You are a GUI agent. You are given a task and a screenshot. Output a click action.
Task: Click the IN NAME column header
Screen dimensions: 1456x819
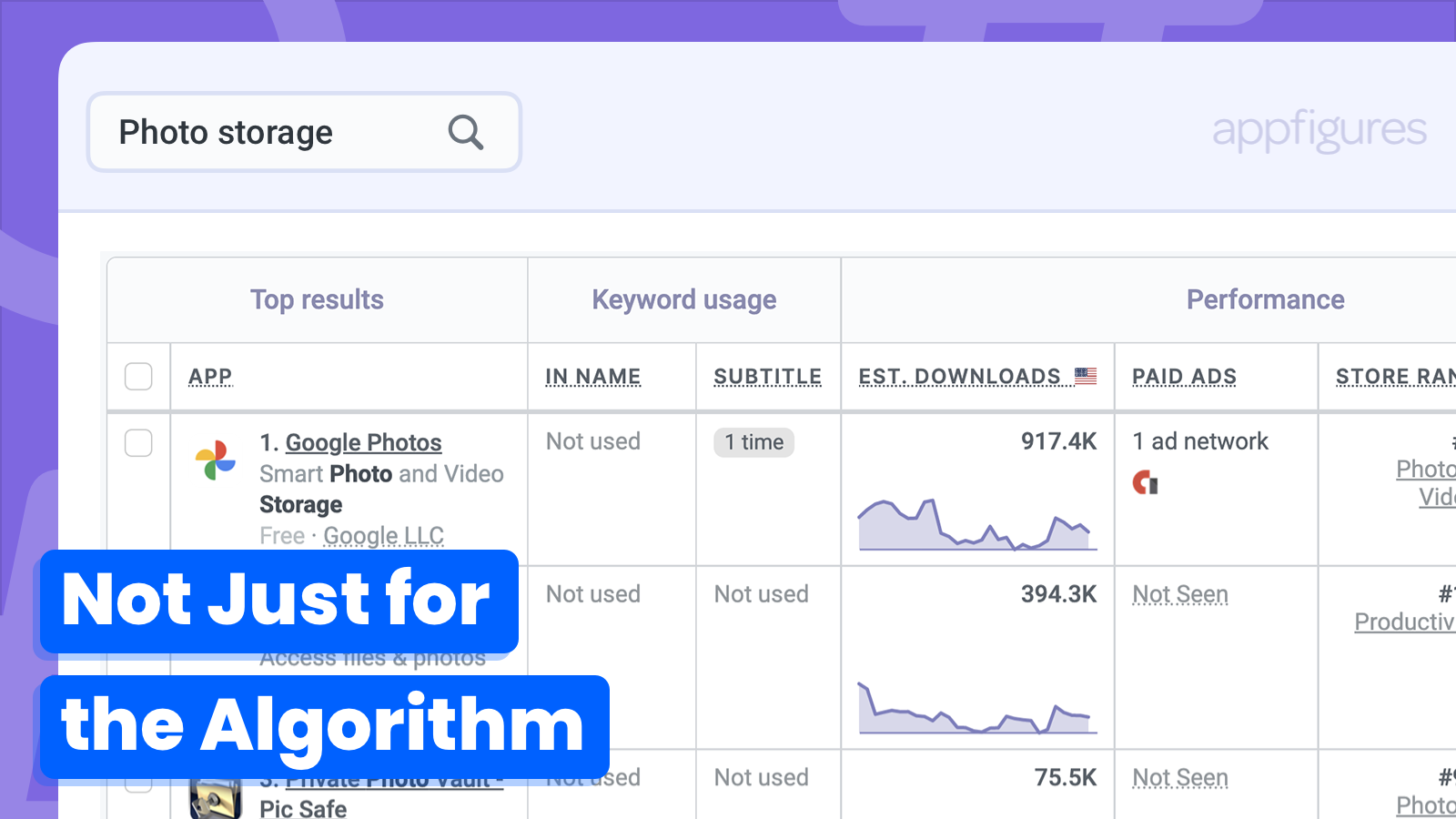(593, 377)
